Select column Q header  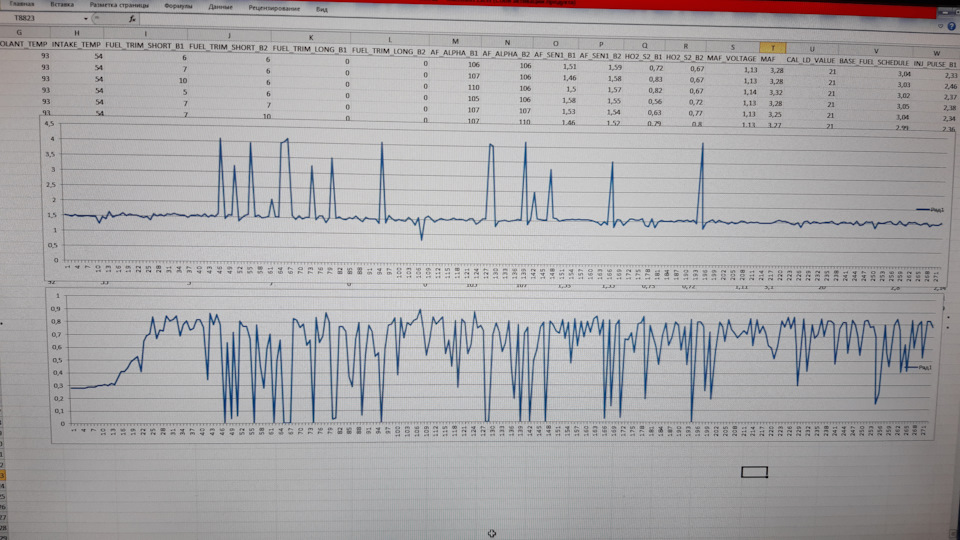pos(644,45)
